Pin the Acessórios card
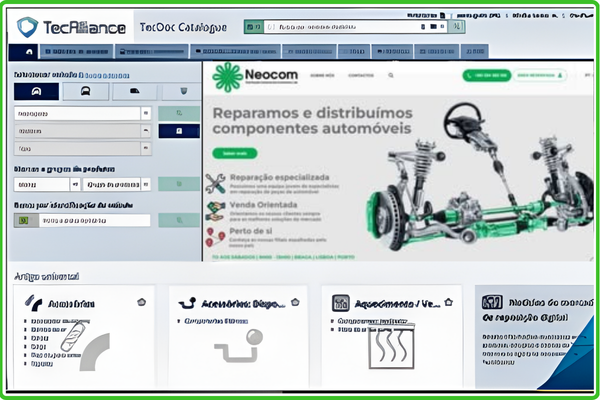 (x=295, y=302)
